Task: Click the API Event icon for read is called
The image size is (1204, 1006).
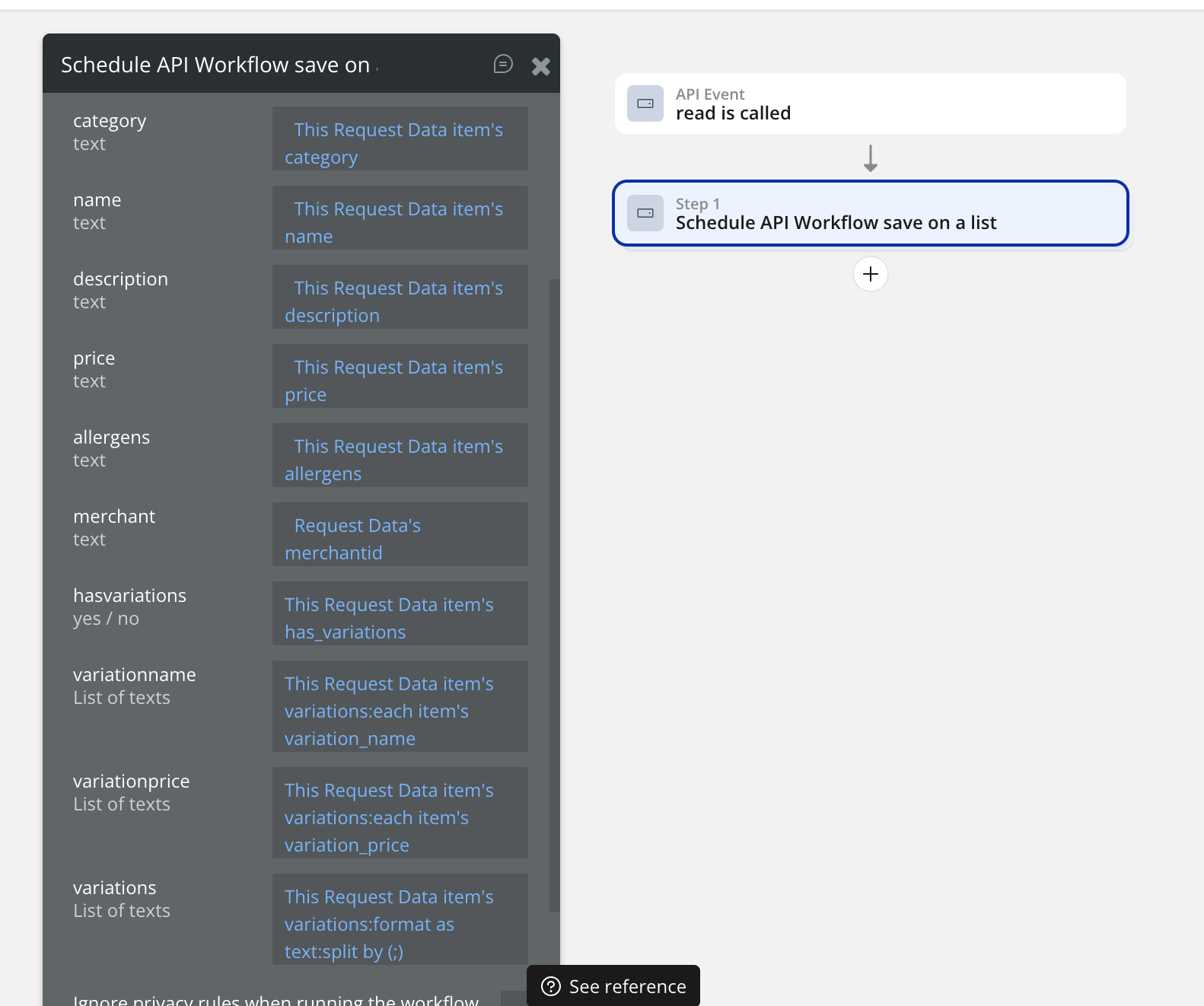Action: point(645,103)
